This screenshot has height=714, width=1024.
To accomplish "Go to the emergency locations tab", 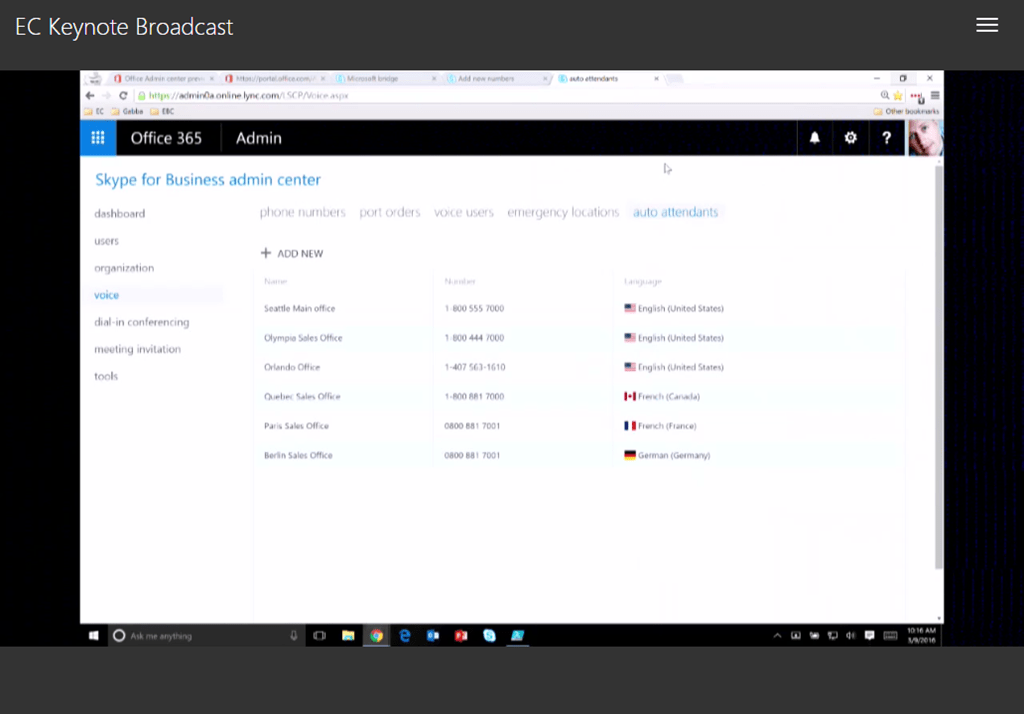I will point(562,212).
